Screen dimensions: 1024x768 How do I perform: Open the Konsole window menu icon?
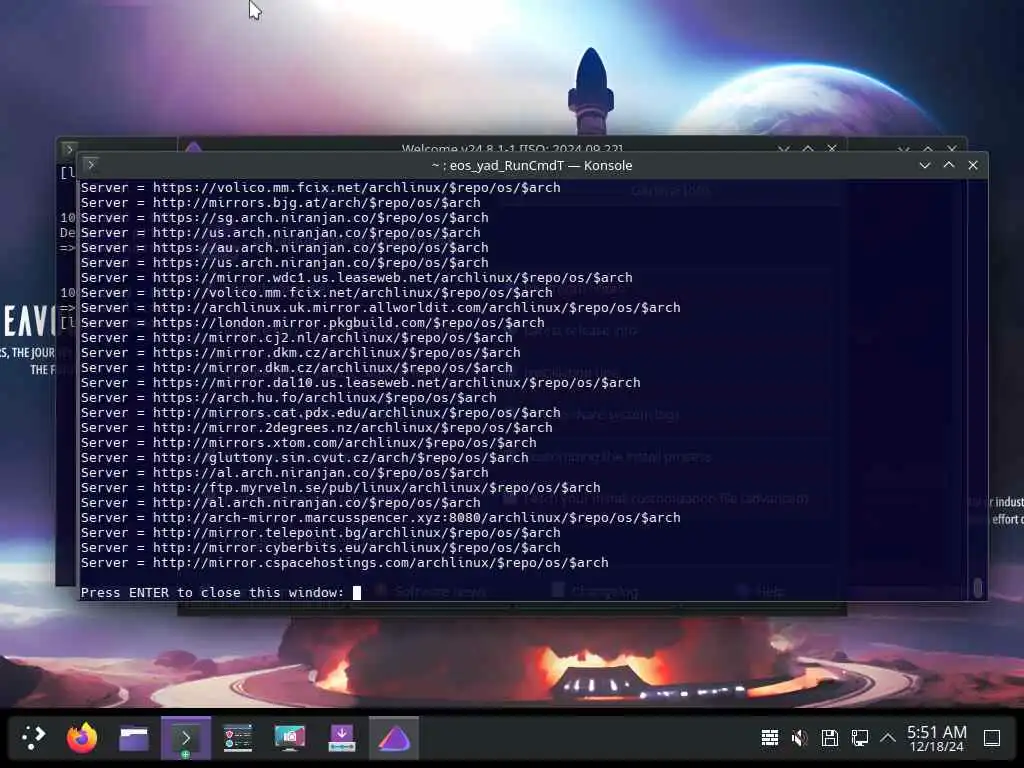pos(91,165)
